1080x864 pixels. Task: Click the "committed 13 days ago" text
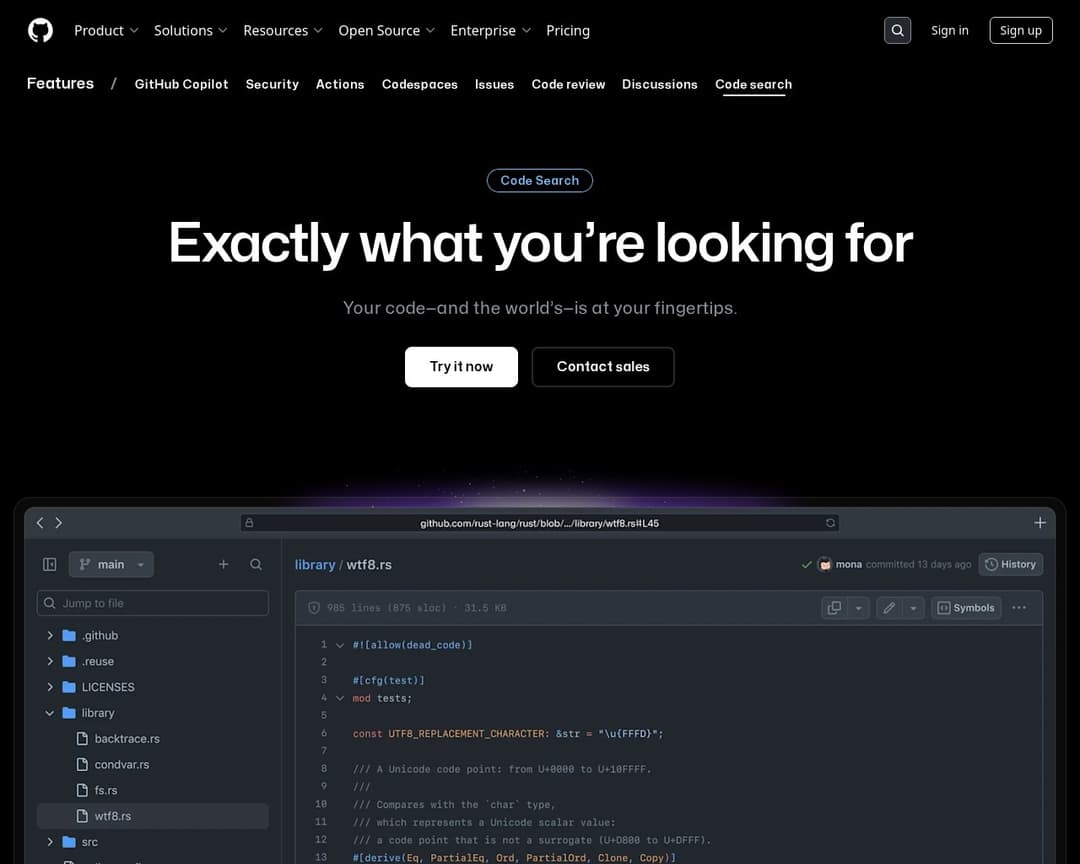coord(918,564)
